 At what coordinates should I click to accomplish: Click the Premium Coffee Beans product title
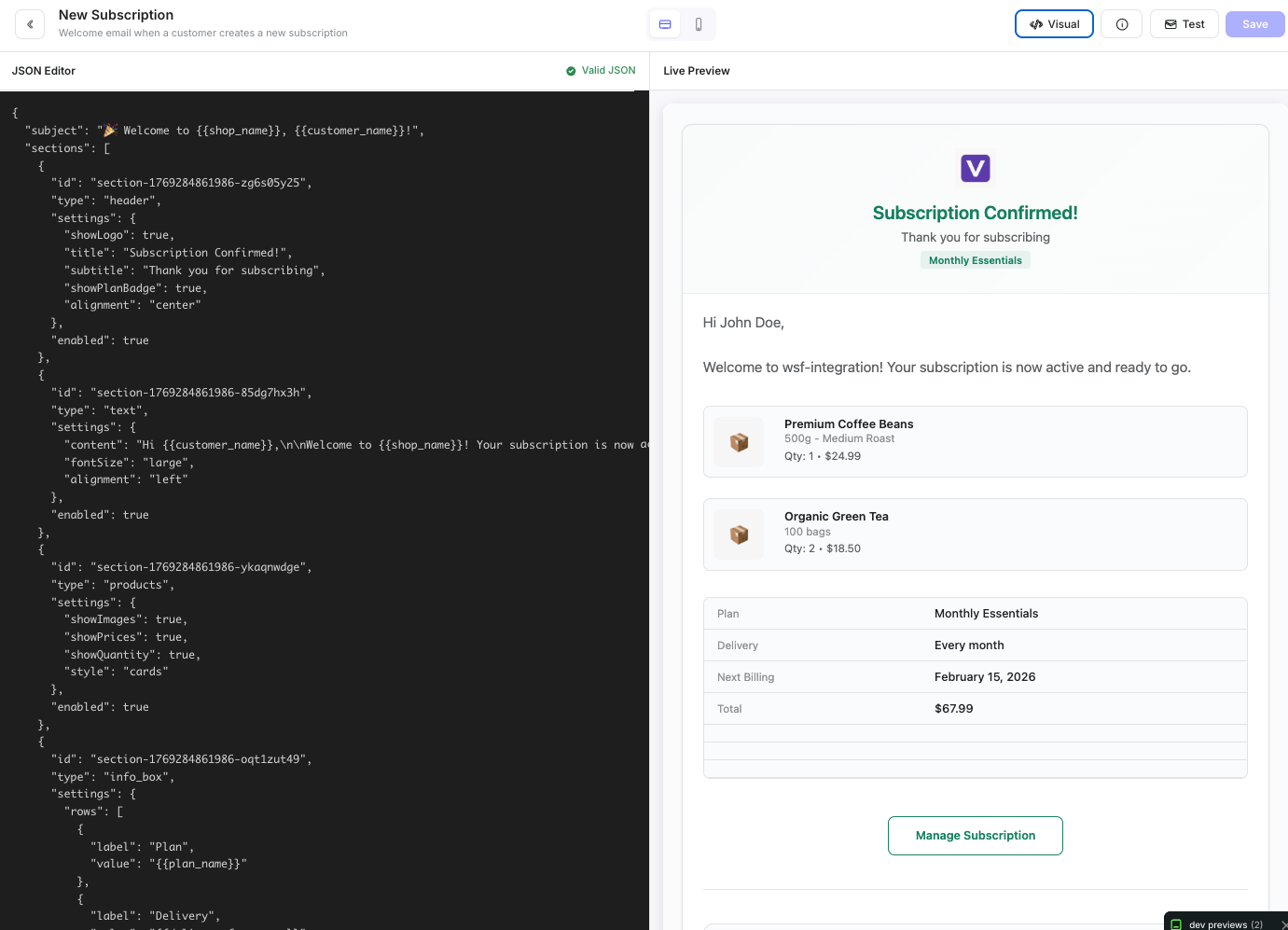[849, 424]
